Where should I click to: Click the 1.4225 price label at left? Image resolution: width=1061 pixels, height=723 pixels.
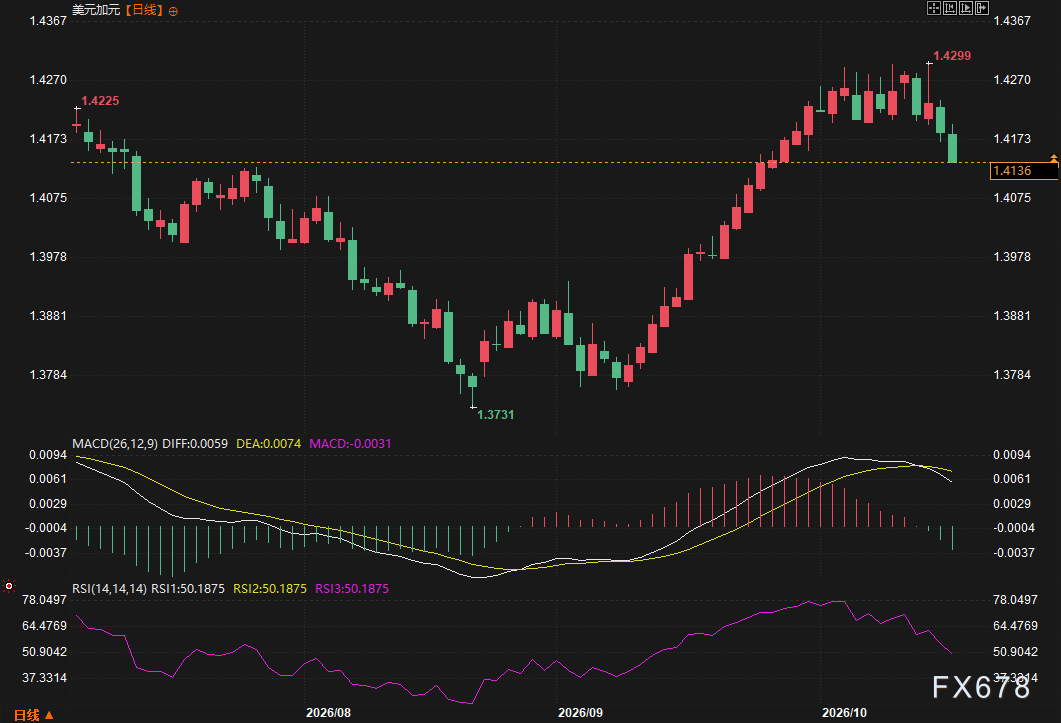tap(100, 101)
